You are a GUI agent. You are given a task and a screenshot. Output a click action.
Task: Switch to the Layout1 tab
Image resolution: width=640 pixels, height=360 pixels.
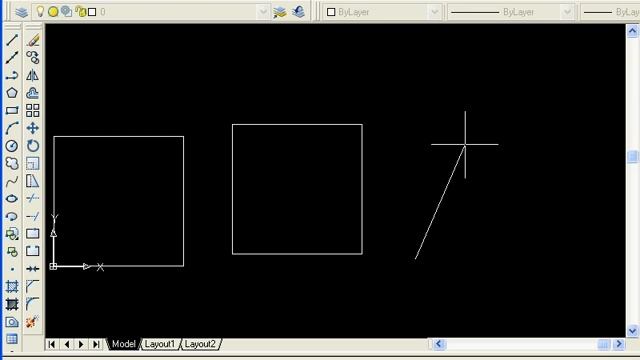point(160,344)
